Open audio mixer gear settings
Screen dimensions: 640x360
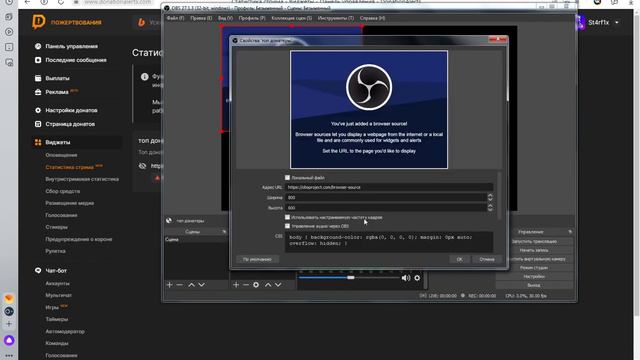pos(417,278)
